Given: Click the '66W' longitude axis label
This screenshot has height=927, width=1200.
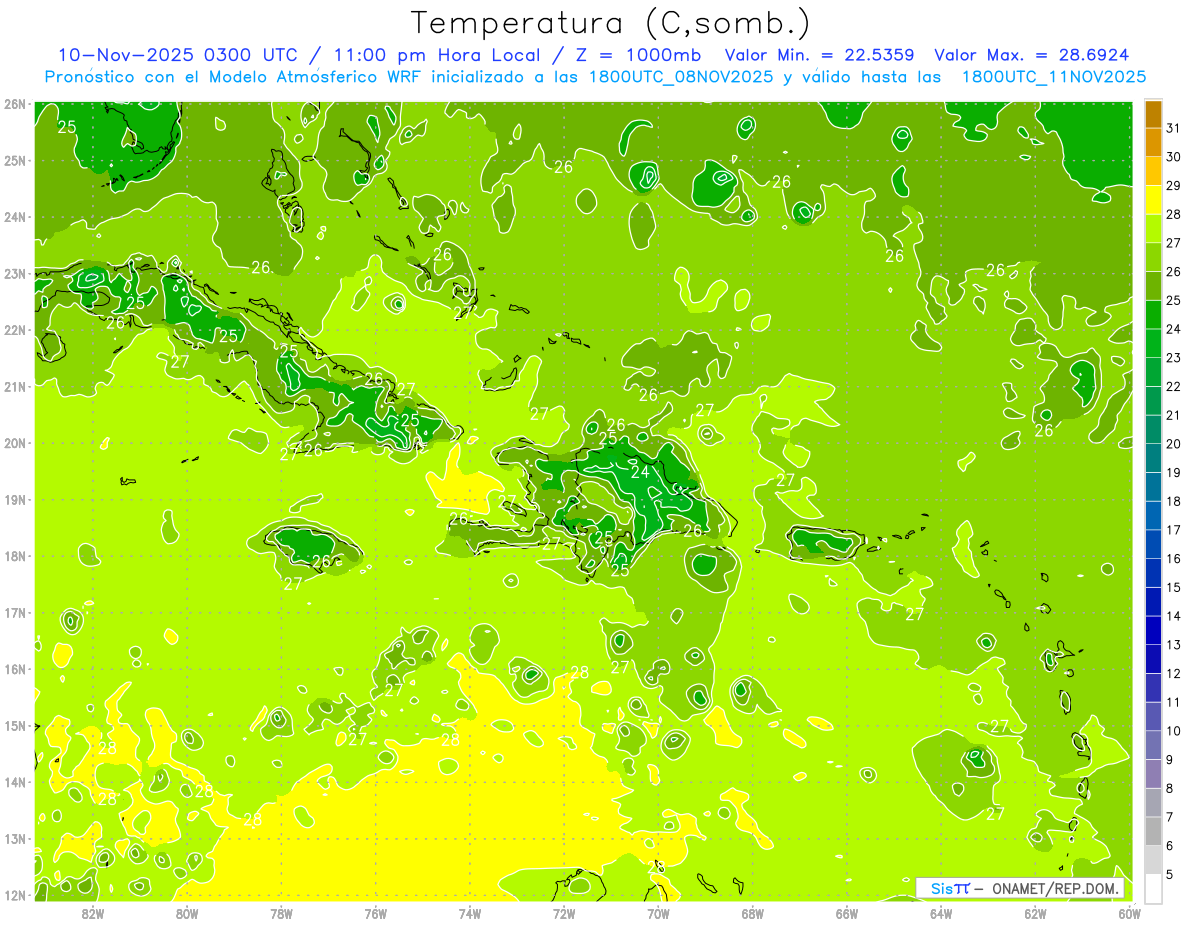Looking at the screenshot, I should coord(847,913).
